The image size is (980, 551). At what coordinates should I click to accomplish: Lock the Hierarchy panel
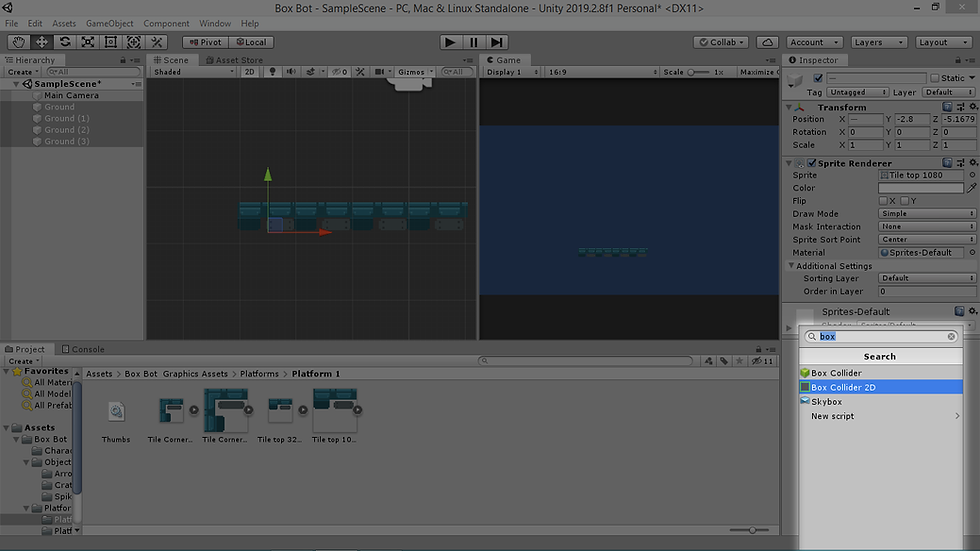click(122, 60)
